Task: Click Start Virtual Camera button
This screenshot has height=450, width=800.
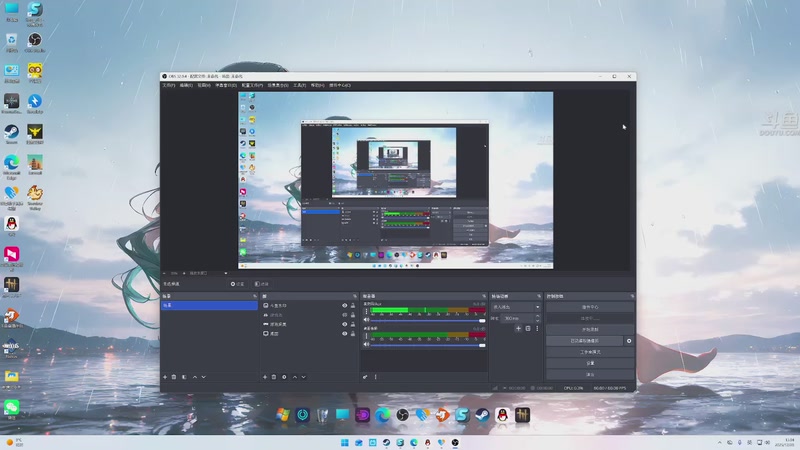Action: pos(585,341)
